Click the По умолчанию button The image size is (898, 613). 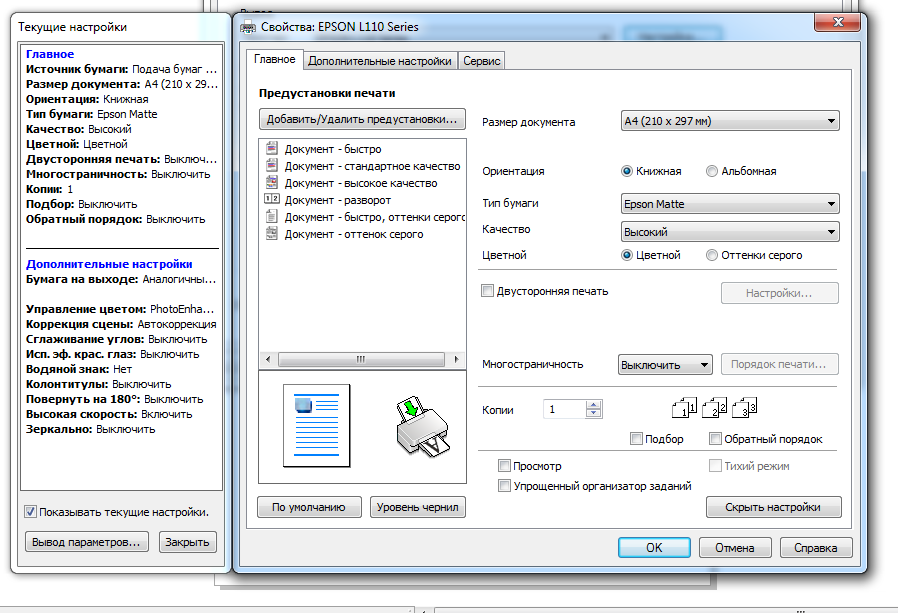[309, 507]
